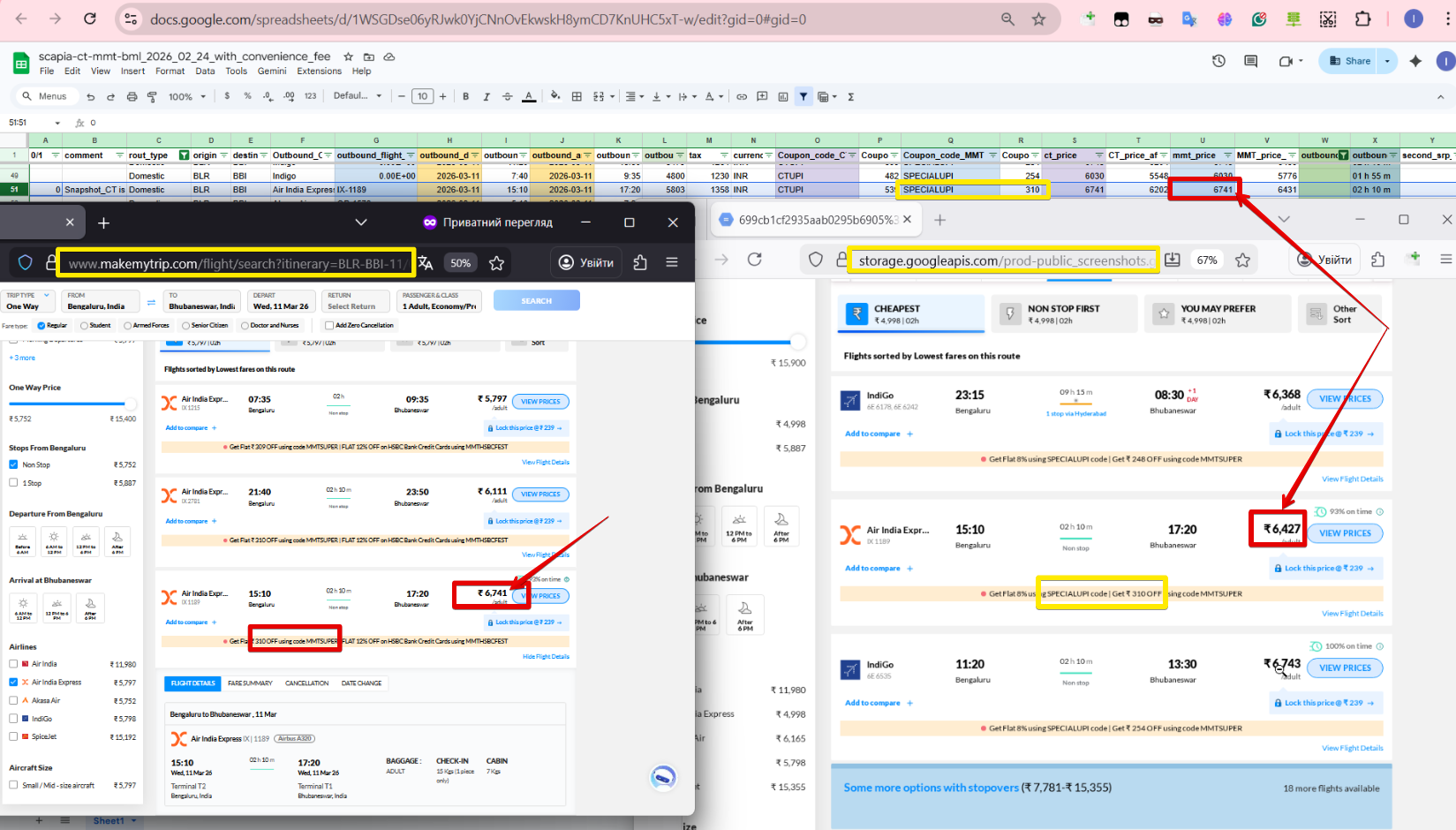The image size is (1456, 830).
Task: View prices for 07:35 flight
Action: click(x=540, y=402)
